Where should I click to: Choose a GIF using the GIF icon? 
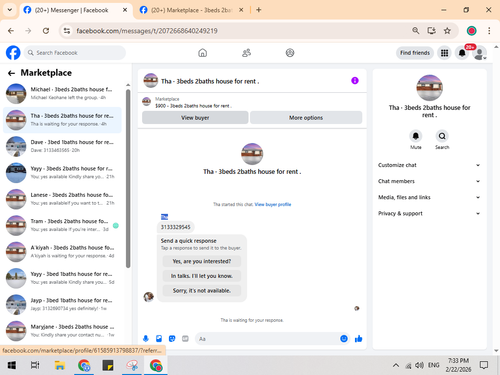pos(185,339)
